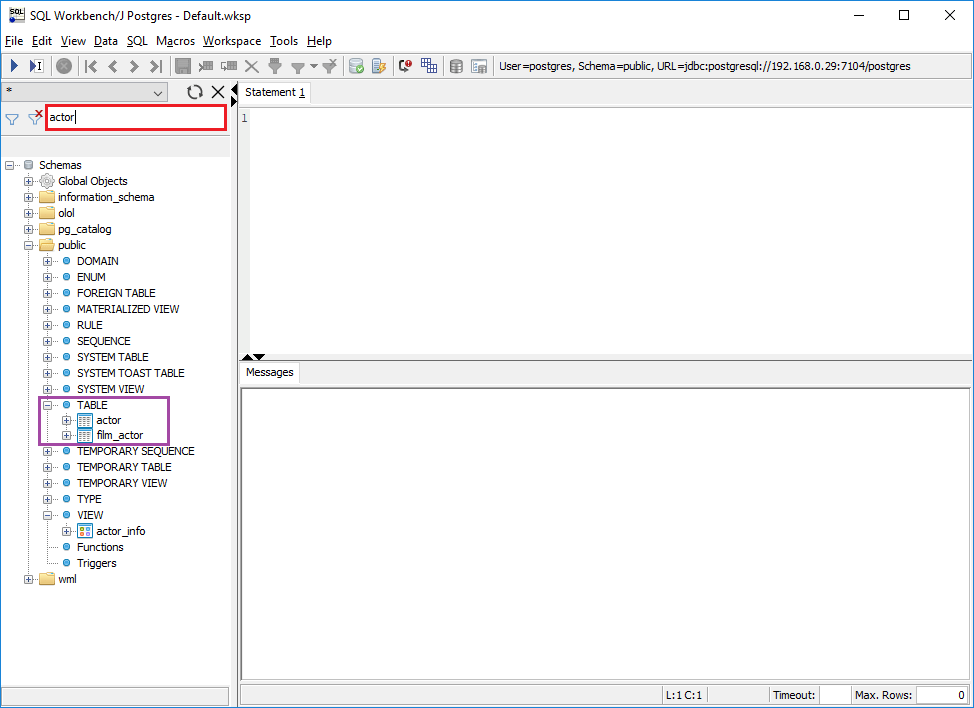
Task: Select the actor_info view
Action: (x=121, y=530)
